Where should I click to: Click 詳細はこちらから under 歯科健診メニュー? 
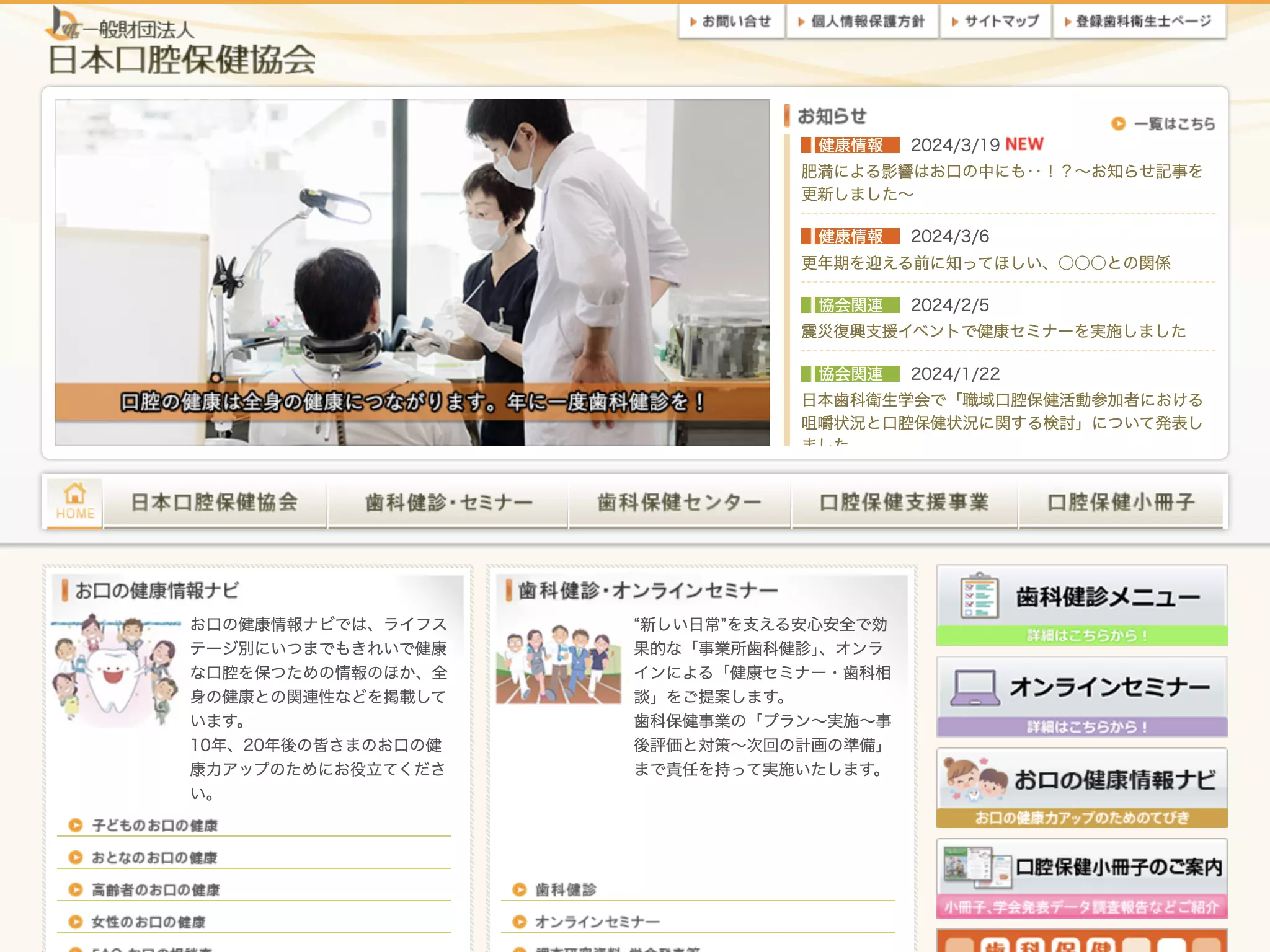[1082, 635]
